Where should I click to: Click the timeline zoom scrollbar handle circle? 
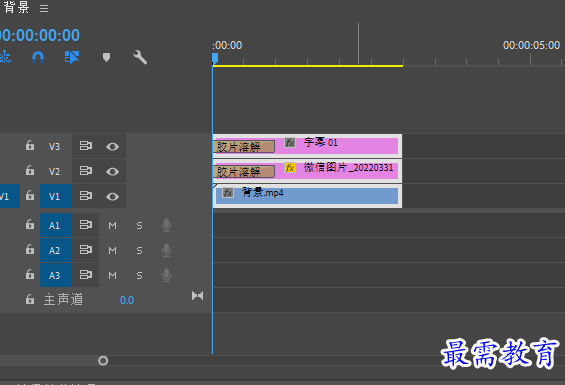103,360
